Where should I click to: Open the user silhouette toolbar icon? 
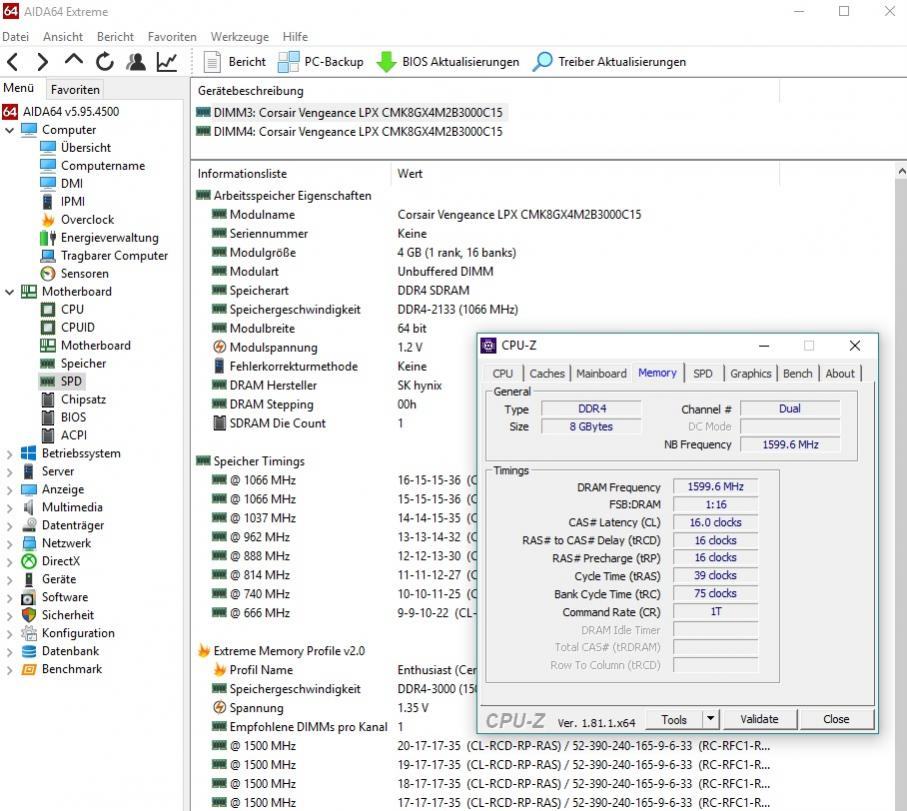136,61
